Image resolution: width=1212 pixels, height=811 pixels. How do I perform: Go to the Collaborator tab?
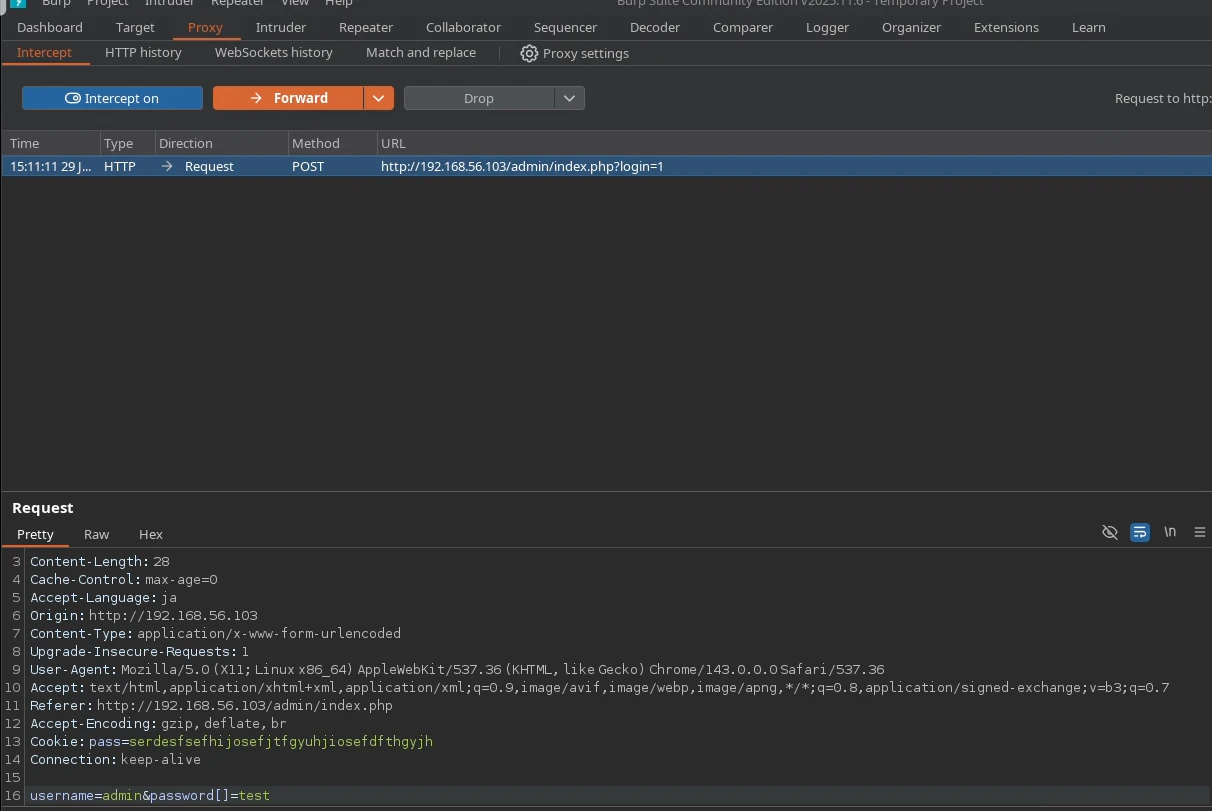pos(463,27)
